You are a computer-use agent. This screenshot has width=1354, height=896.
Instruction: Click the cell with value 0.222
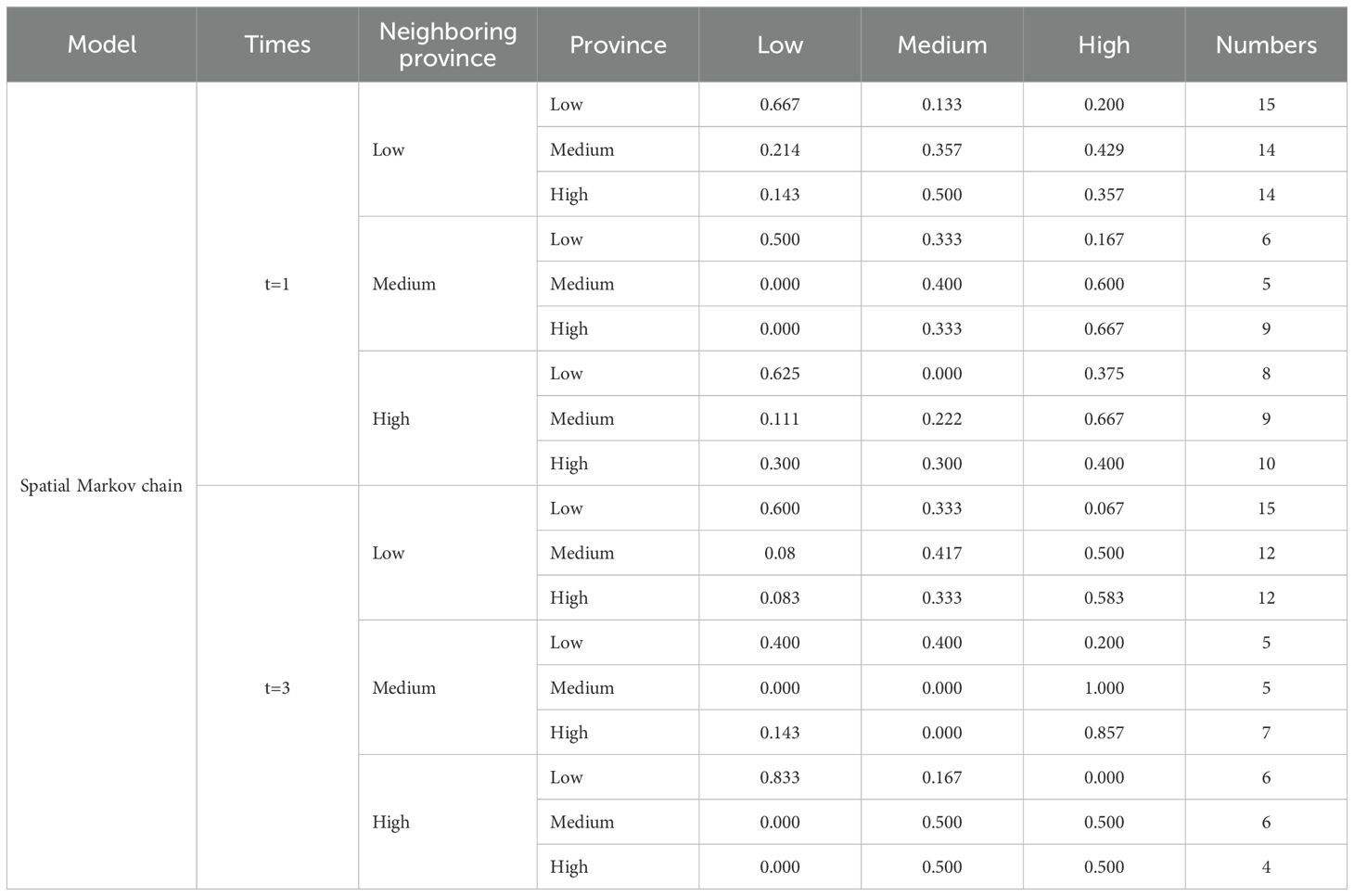tap(941, 418)
